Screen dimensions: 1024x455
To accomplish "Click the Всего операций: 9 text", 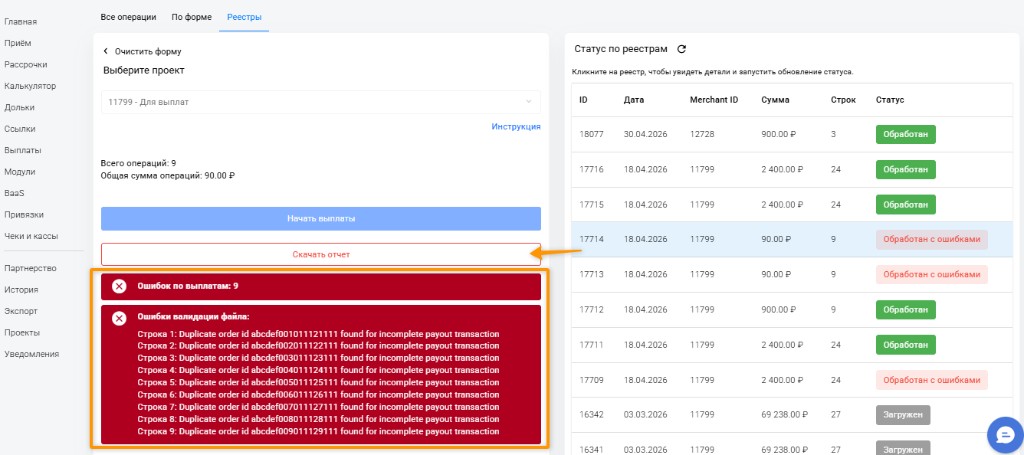I will click(x=138, y=163).
